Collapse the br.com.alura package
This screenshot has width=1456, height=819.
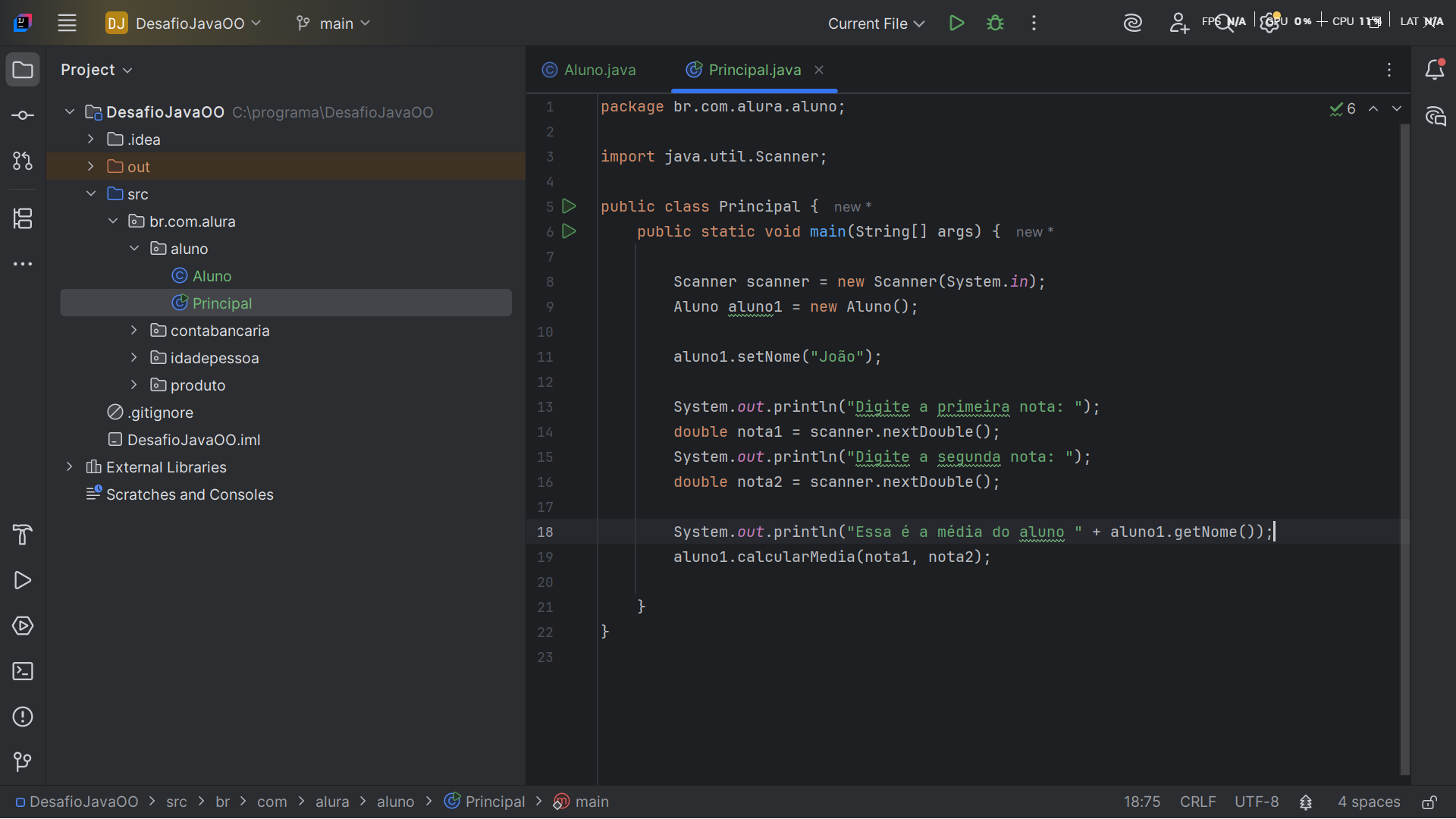[113, 221]
